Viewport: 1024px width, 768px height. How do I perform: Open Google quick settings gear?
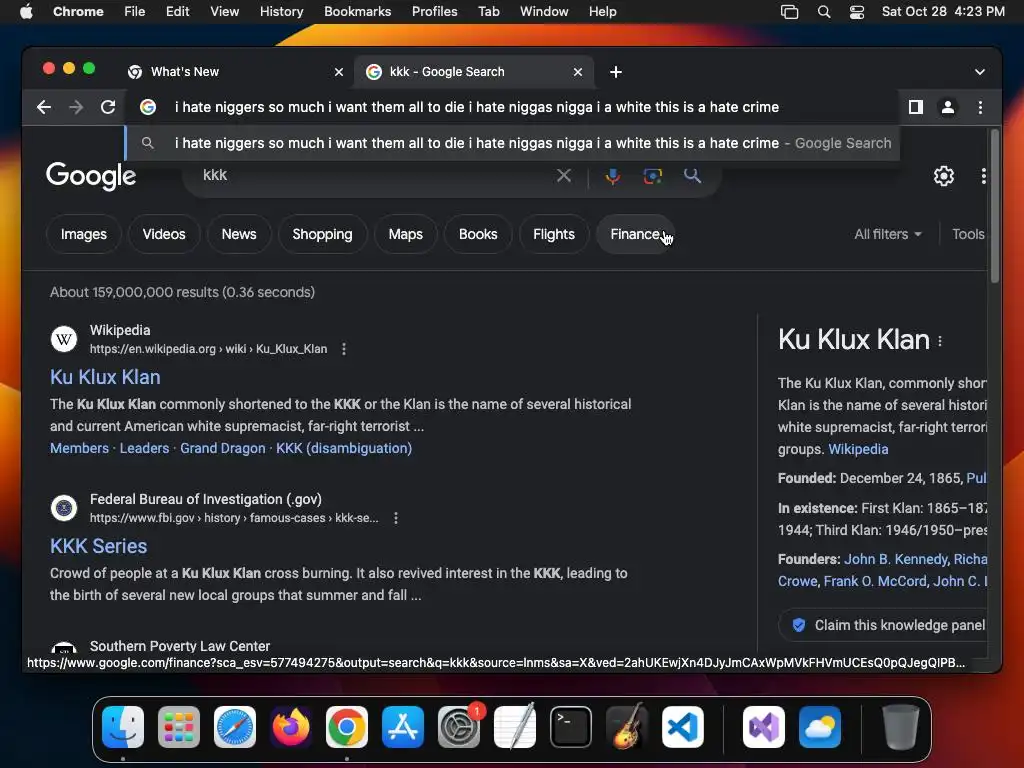point(943,176)
